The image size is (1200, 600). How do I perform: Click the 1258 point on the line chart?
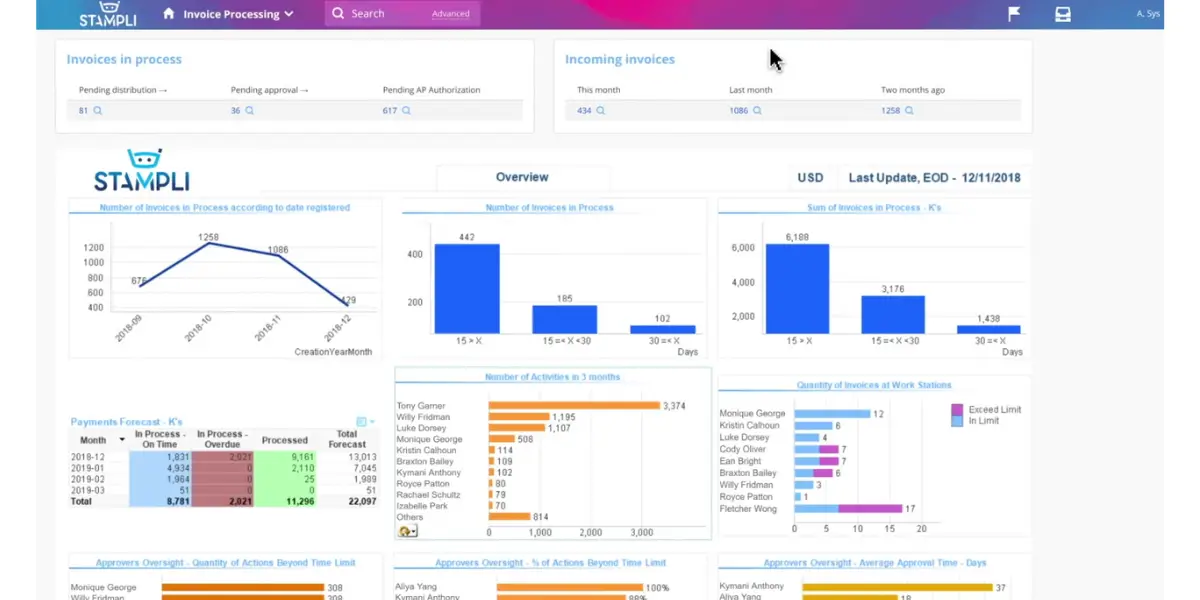point(208,243)
